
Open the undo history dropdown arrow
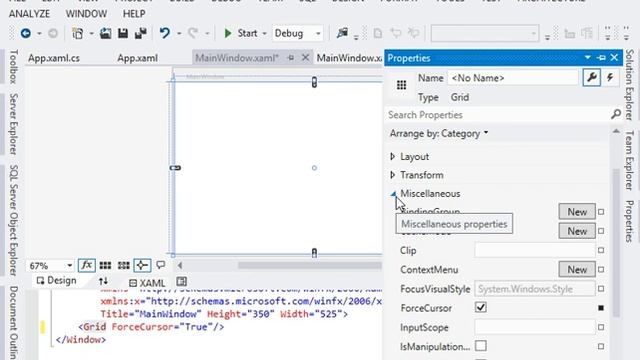[179, 33]
